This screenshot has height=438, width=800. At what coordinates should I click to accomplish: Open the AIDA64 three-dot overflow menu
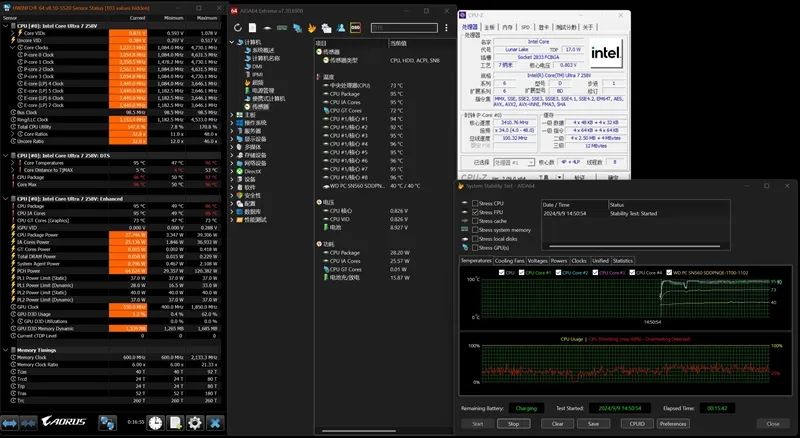[x=446, y=28]
